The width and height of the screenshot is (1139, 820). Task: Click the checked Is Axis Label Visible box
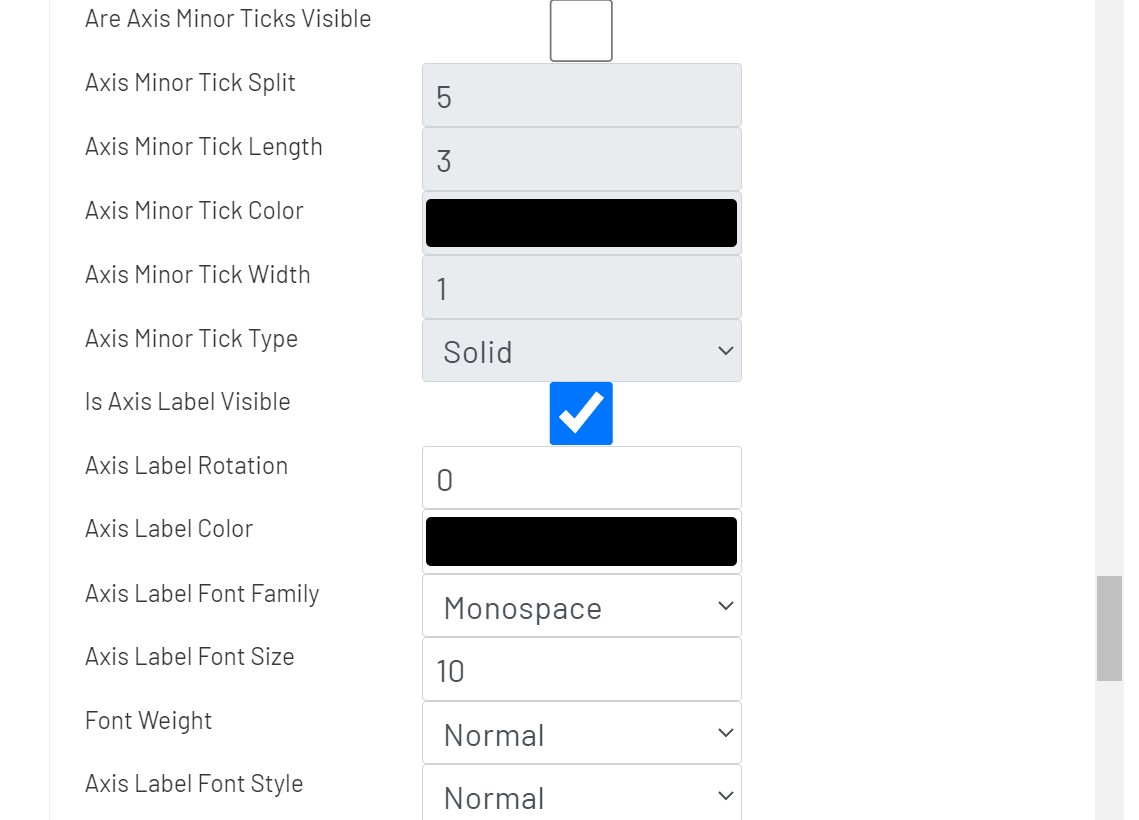(x=581, y=413)
